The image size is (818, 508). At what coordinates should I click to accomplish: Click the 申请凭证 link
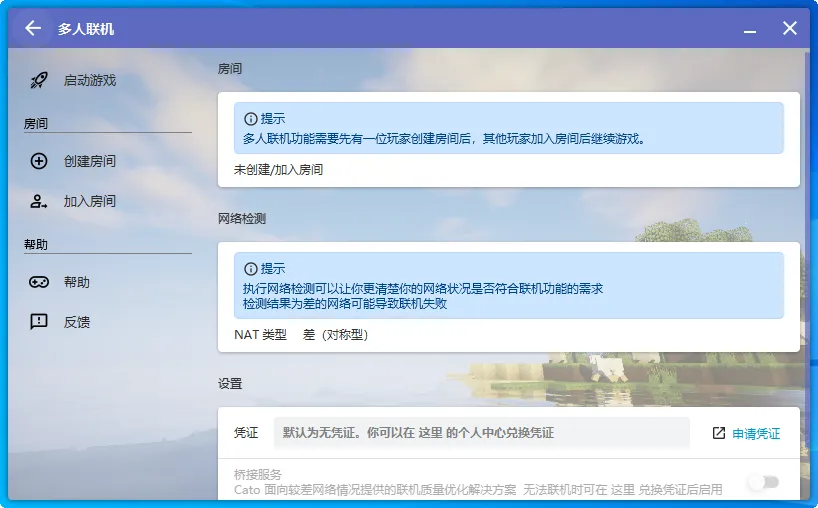point(756,433)
